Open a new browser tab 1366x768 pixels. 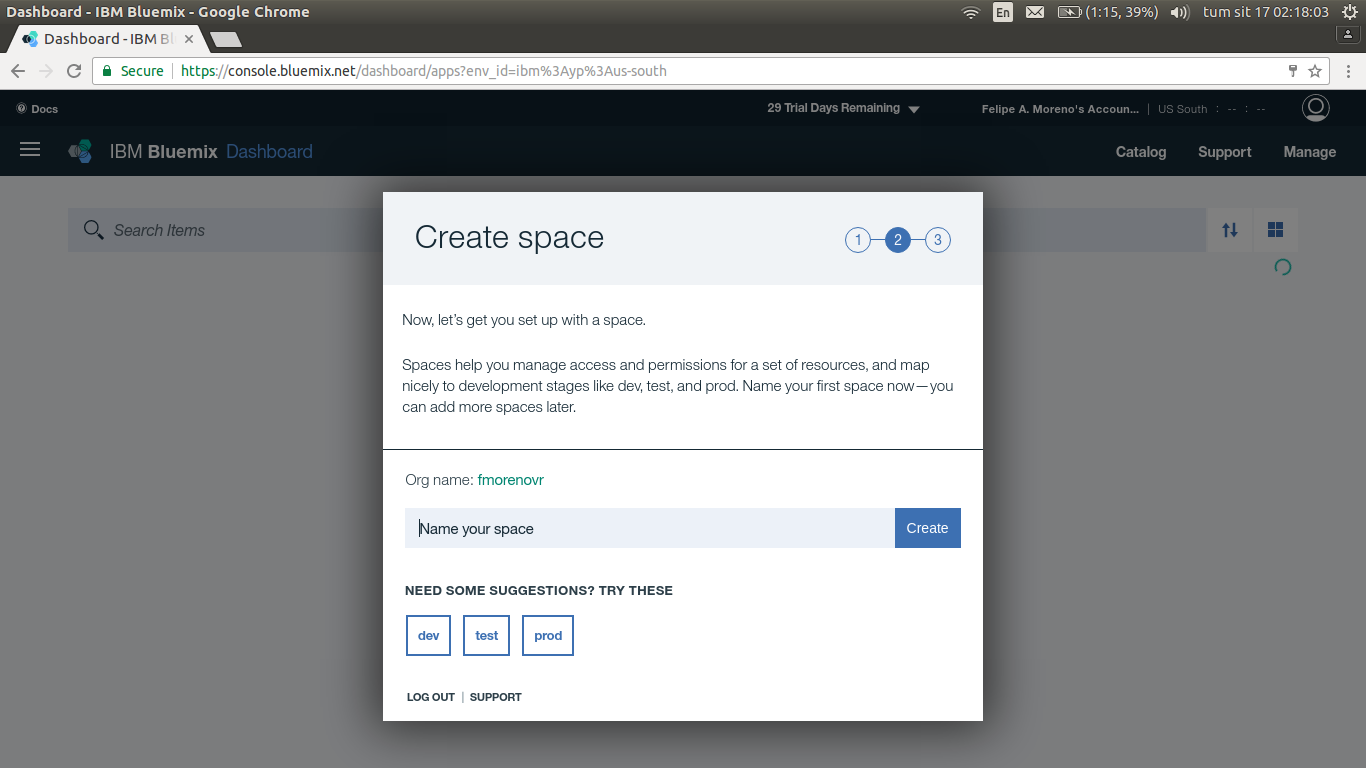click(x=226, y=40)
